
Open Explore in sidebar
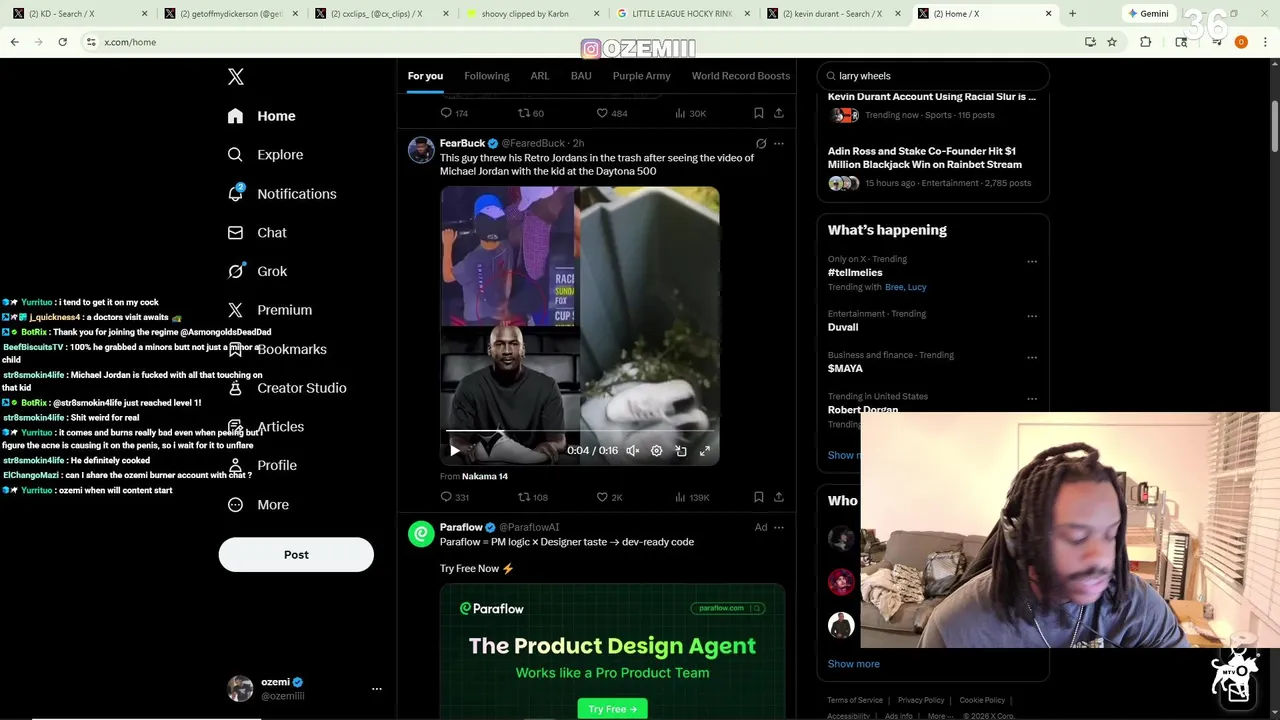pyautogui.click(x=265, y=155)
